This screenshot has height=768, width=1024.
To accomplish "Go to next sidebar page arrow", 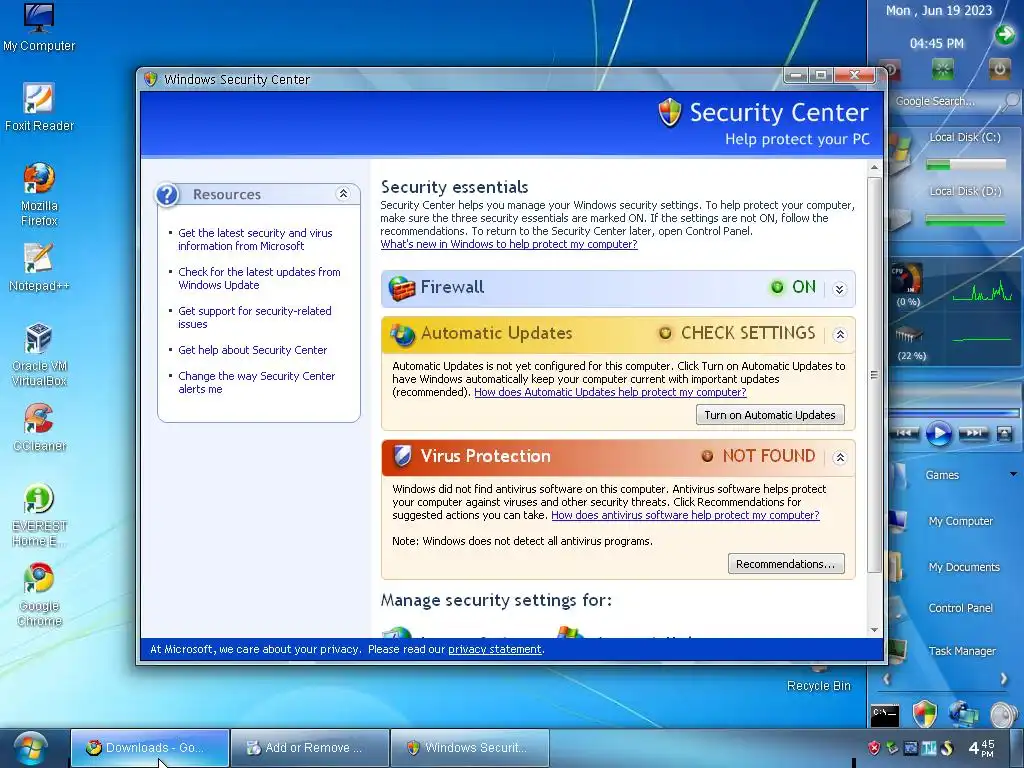I will [x=1004, y=679].
